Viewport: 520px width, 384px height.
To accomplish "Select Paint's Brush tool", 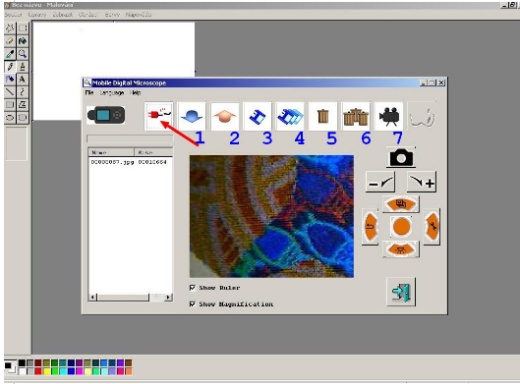I will pos(22,66).
